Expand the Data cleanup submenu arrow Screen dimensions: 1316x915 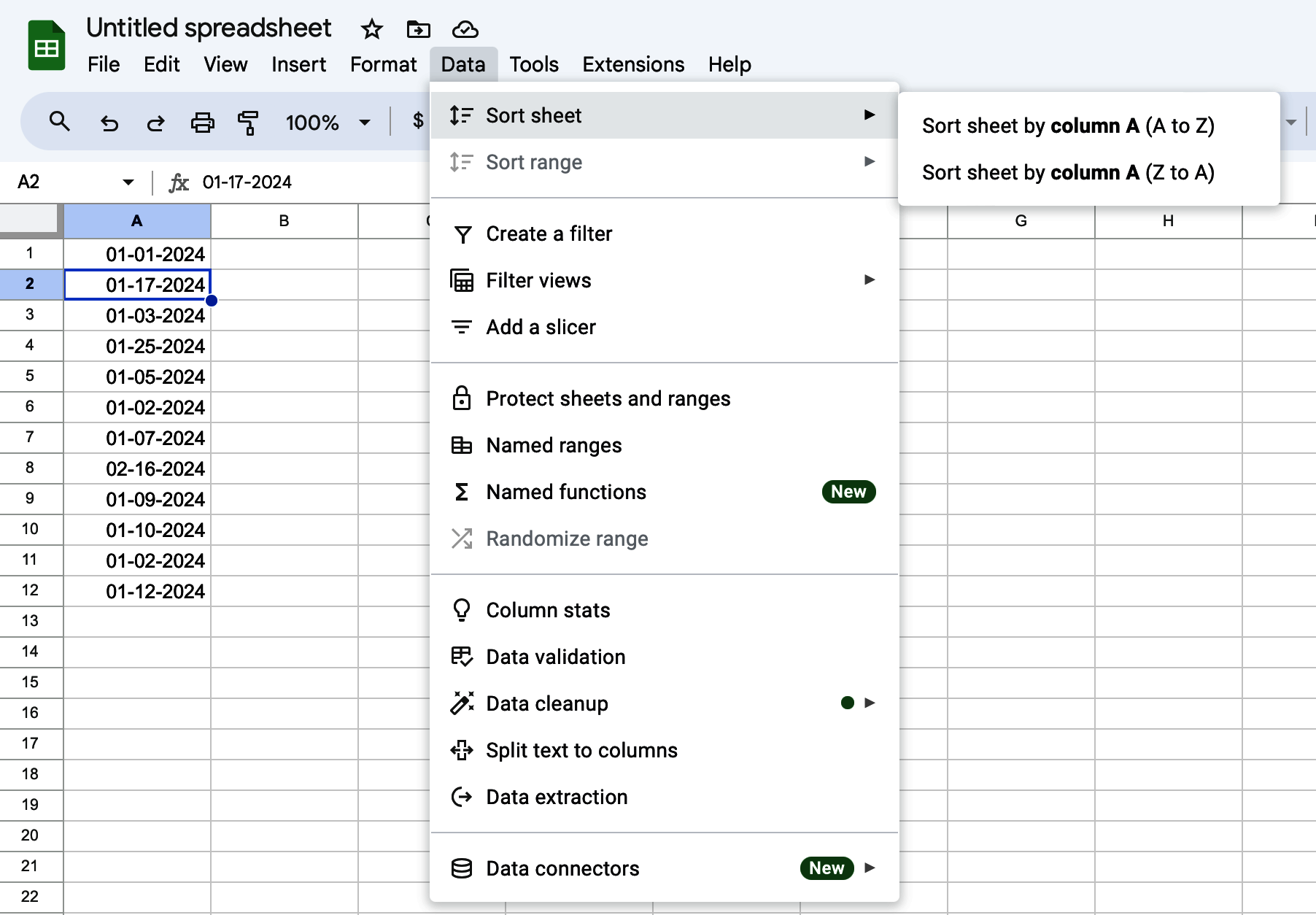870,703
